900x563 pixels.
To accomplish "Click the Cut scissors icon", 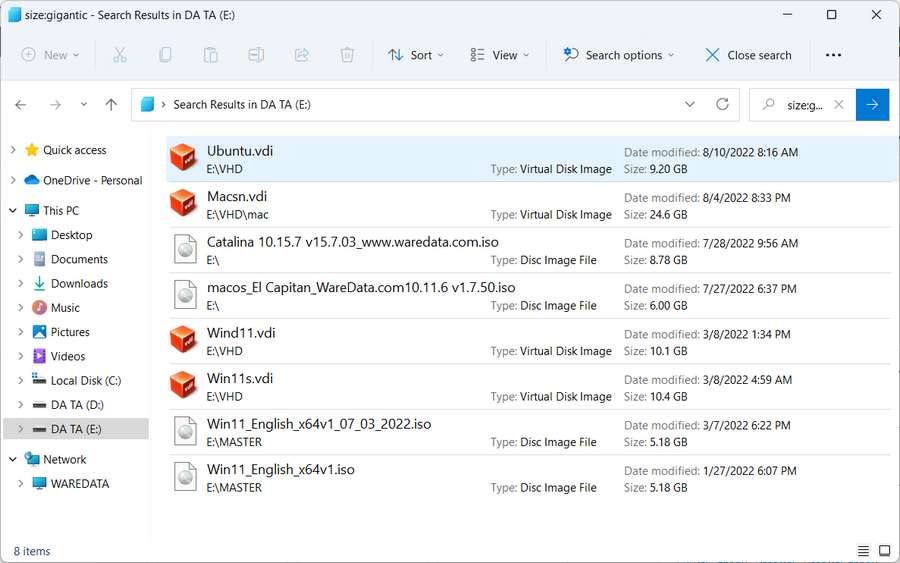I will tap(119, 55).
